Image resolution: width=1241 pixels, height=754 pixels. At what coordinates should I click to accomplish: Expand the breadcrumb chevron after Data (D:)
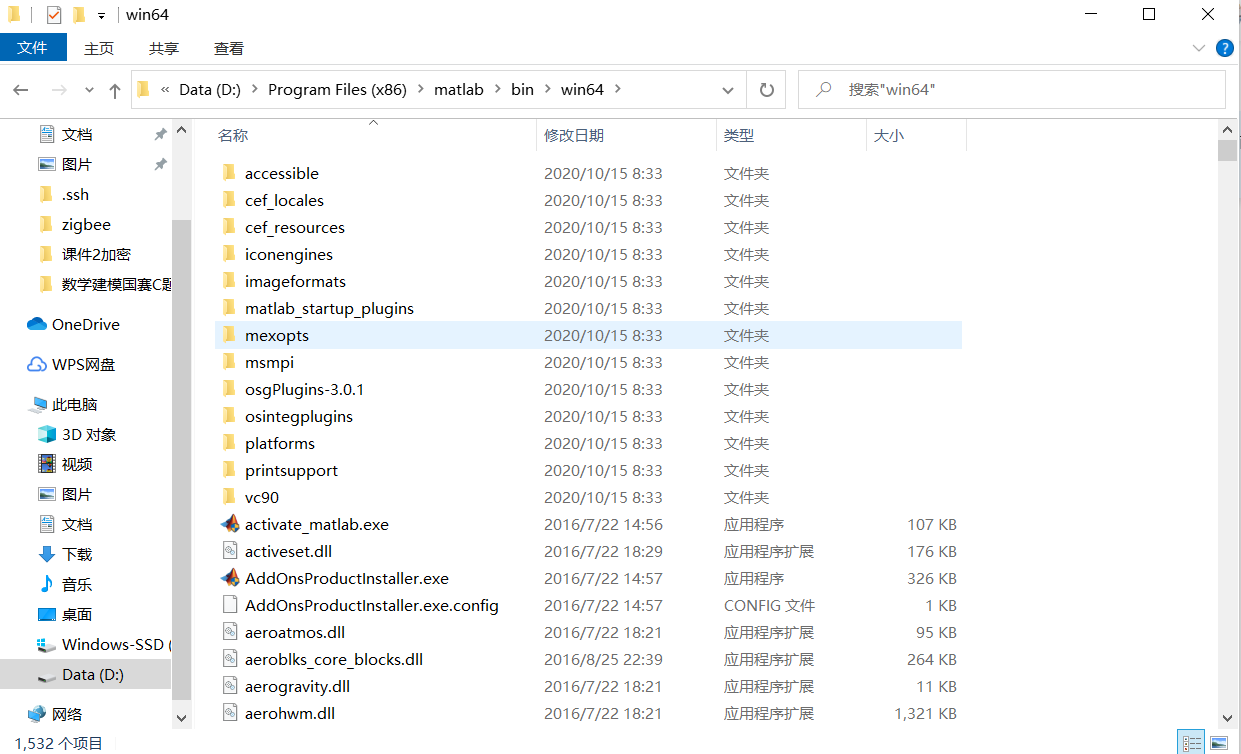click(254, 89)
